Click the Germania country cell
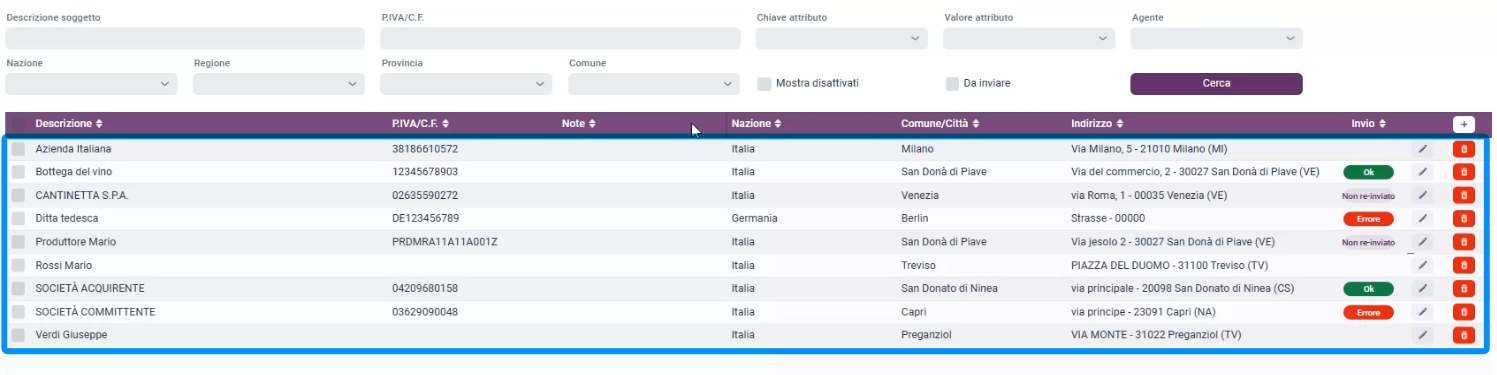The image size is (1497, 375). 754,218
